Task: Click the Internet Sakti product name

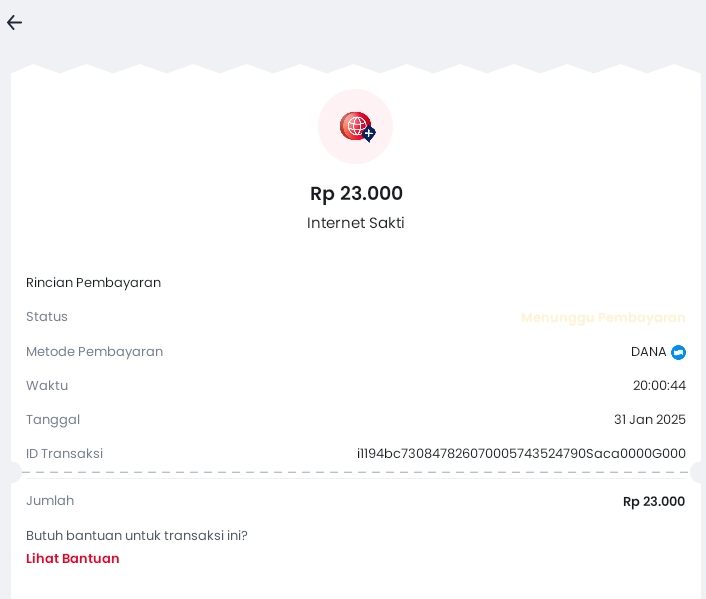Action: tap(356, 223)
